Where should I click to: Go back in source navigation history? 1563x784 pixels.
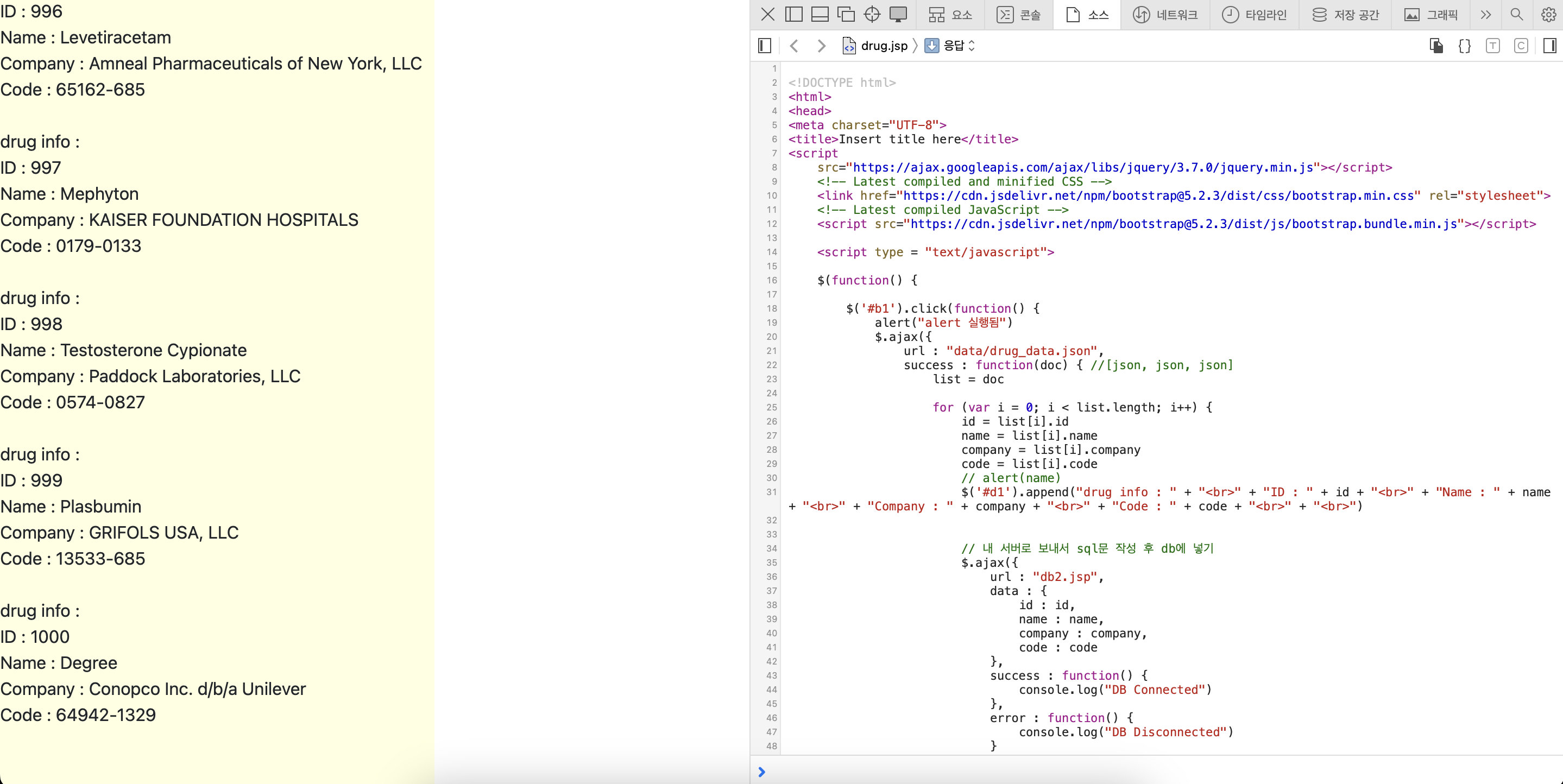[x=793, y=46]
